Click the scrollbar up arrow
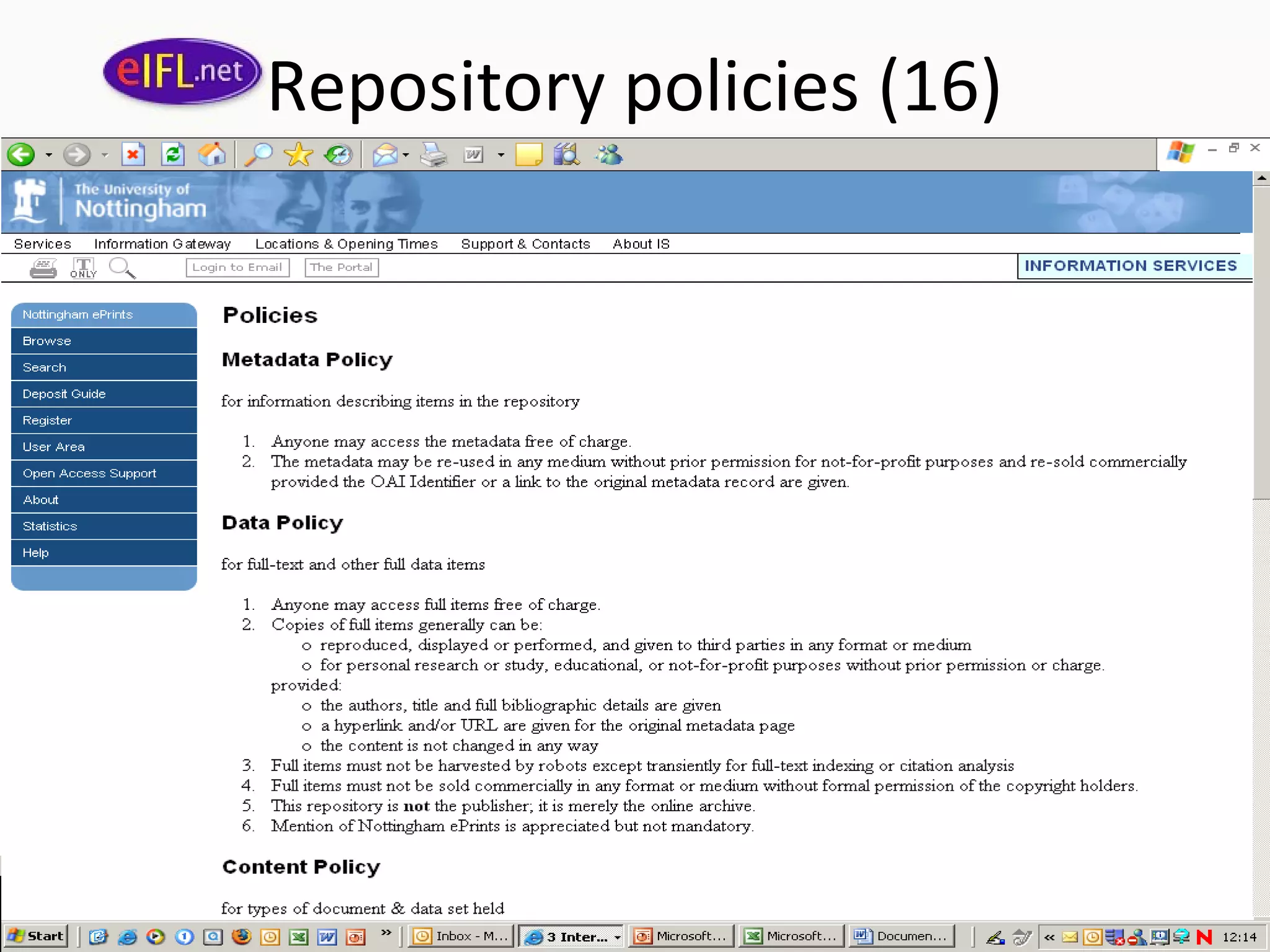Viewport: 1270px width, 952px height. [1261, 178]
